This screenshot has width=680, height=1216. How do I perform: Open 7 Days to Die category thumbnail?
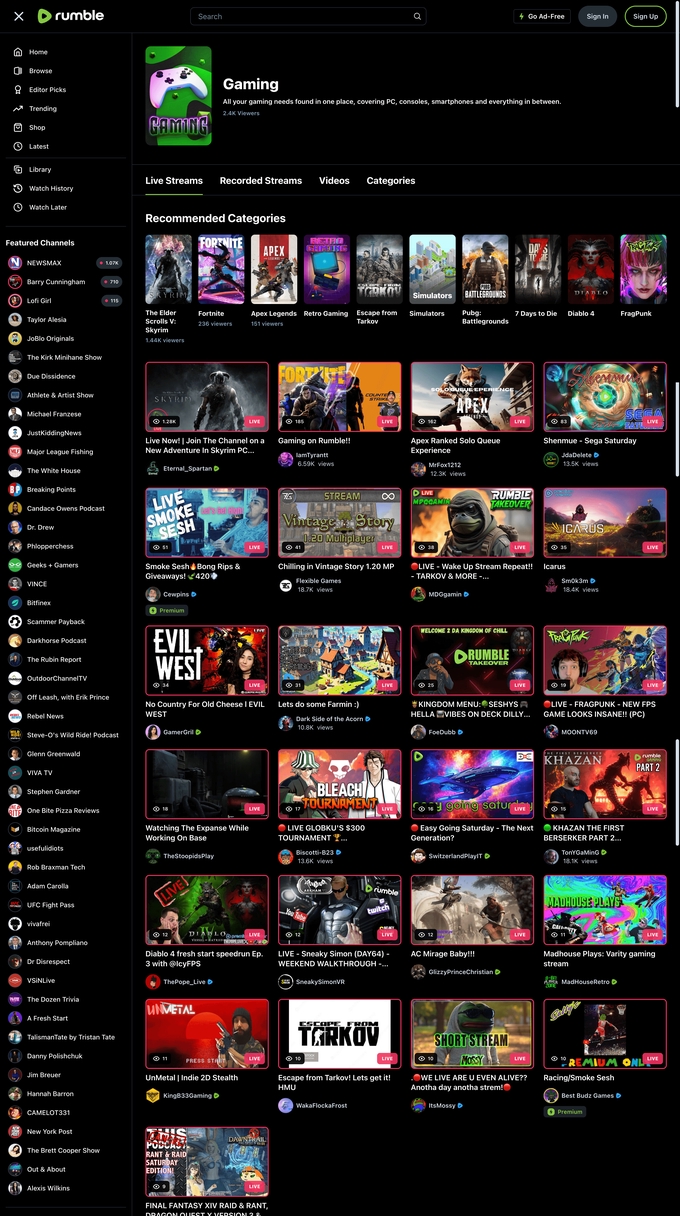(538, 269)
